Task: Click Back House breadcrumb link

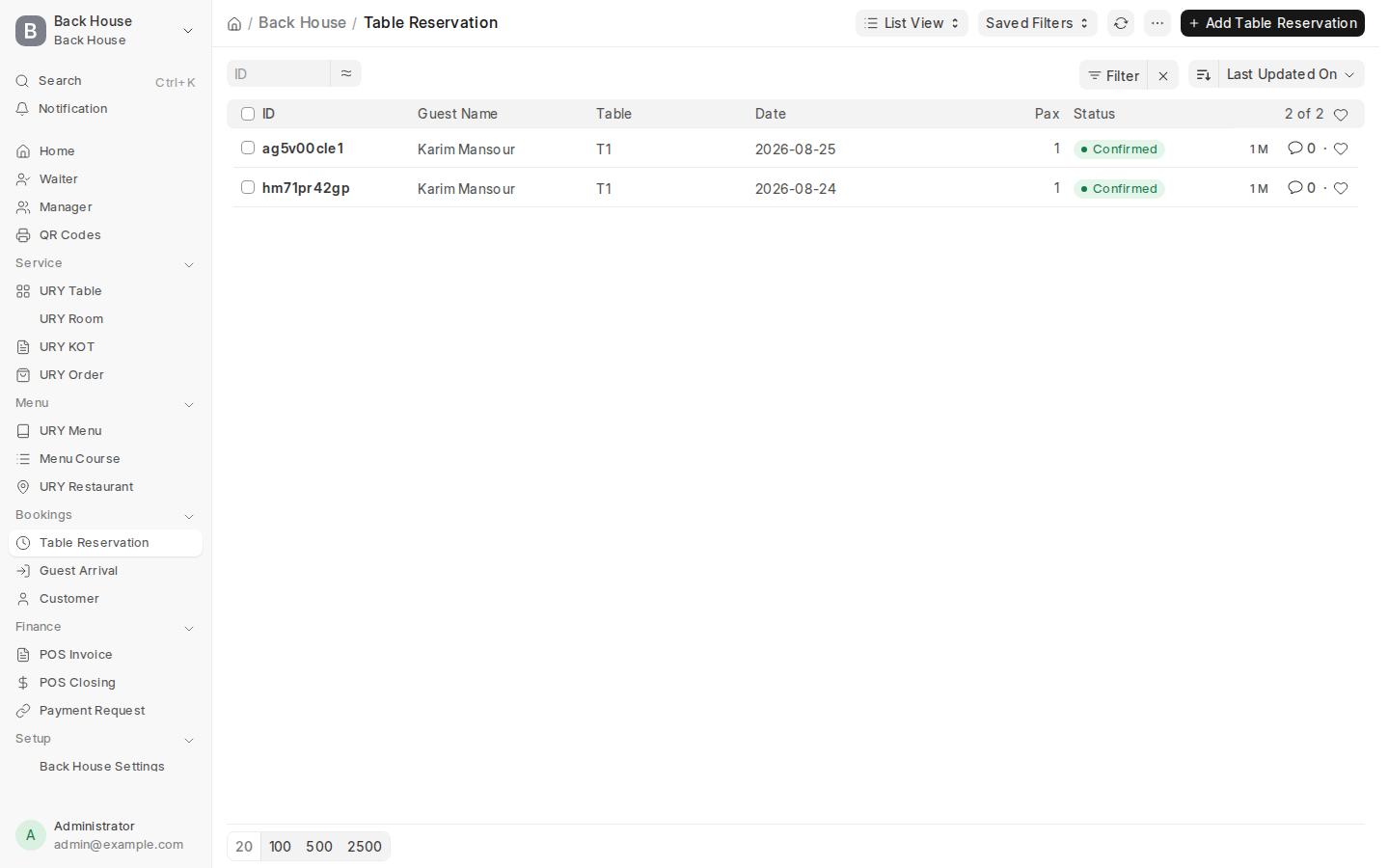Action: (302, 23)
